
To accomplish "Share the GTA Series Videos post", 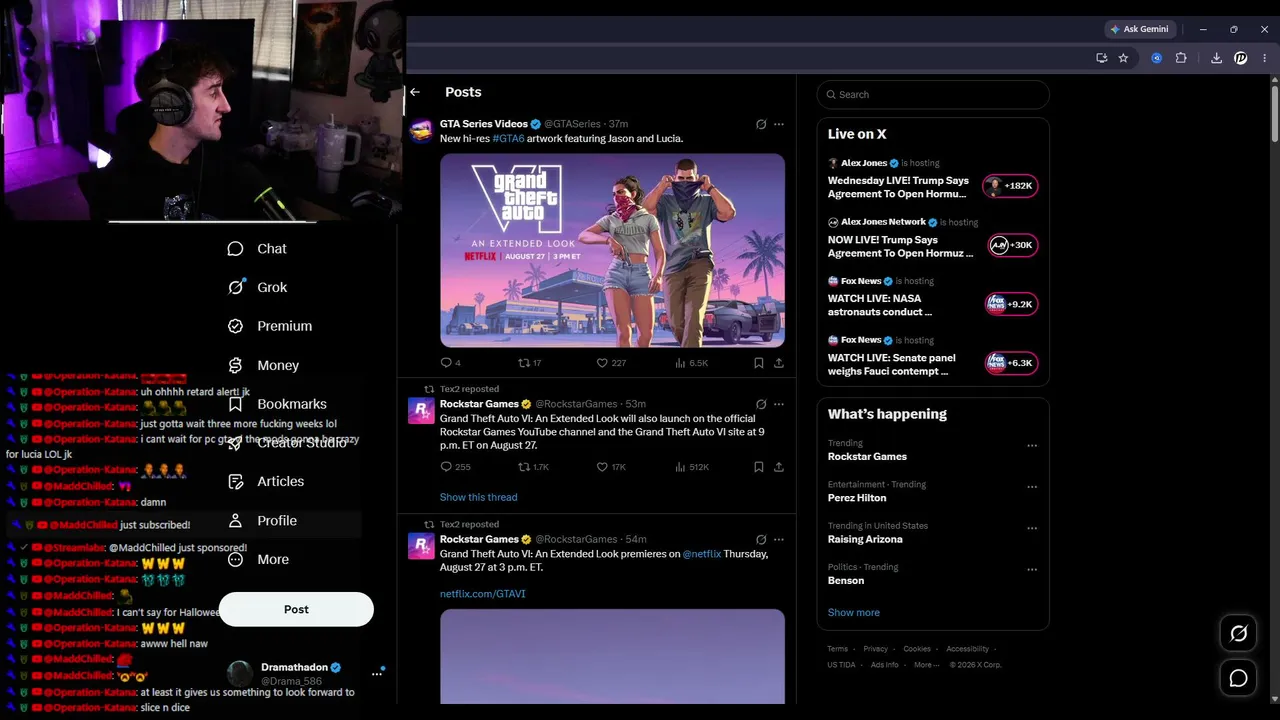I will click(779, 363).
